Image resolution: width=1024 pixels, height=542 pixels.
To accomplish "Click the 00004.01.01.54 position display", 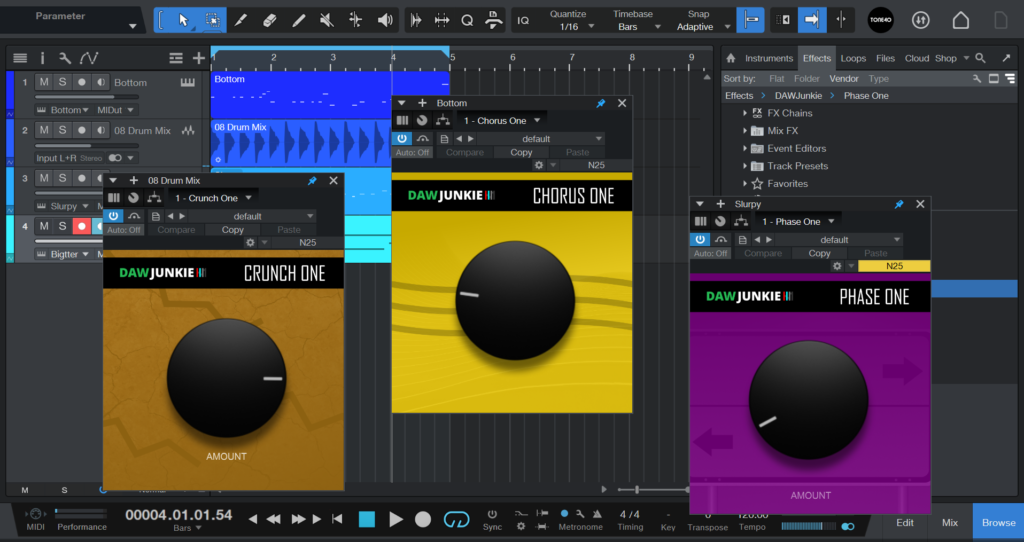I will click(178, 515).
